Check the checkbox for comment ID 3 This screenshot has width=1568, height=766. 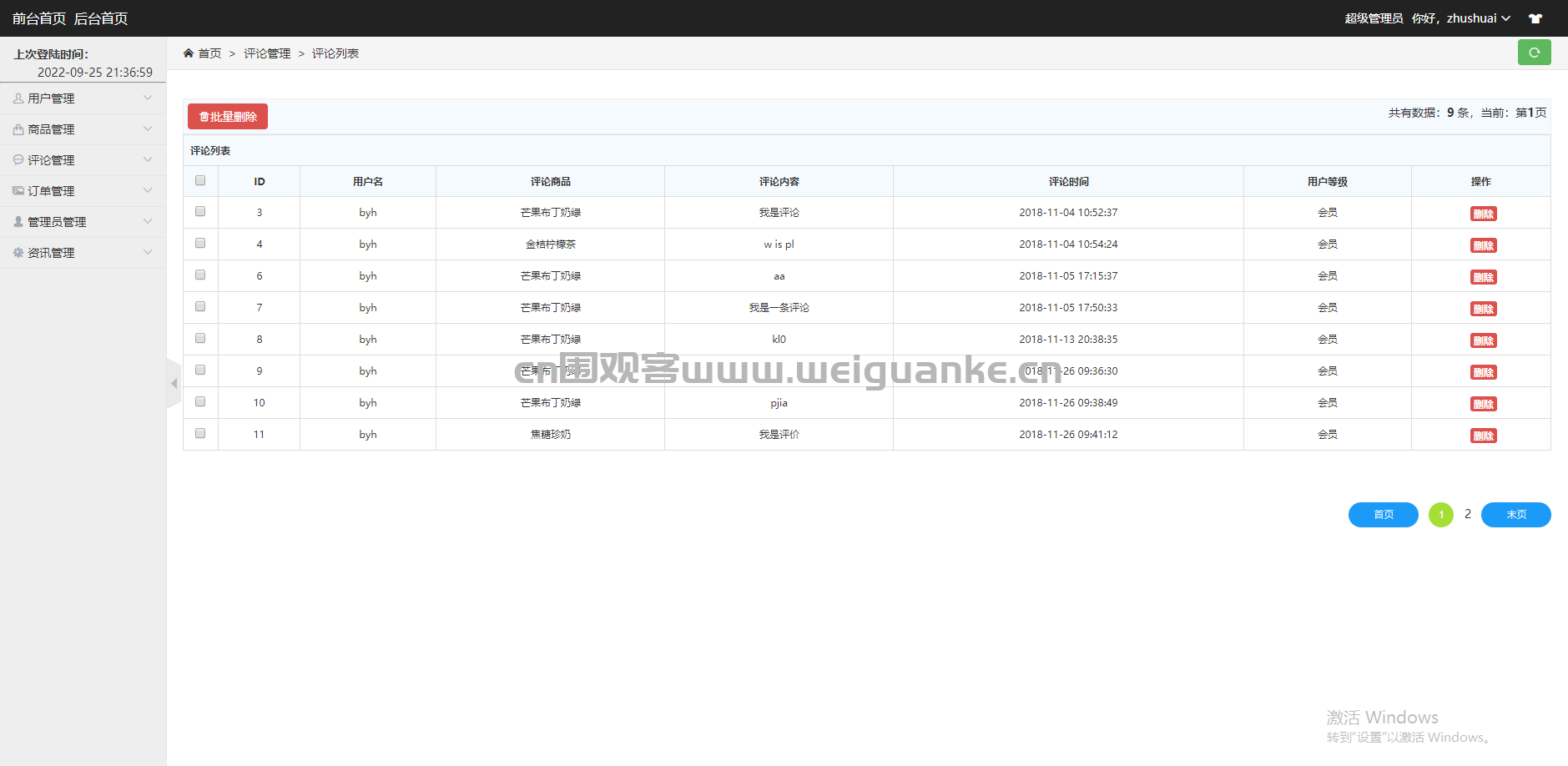click(200, 212)
